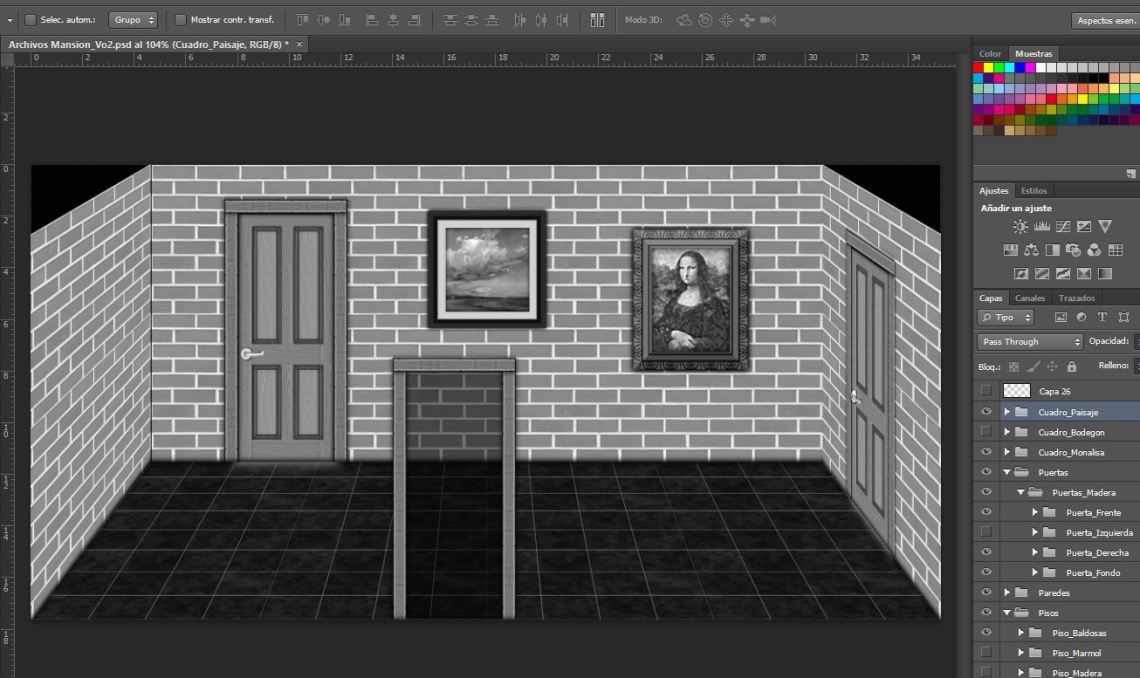Add a Brightness/Contrast adjustment

(1021, 227)
